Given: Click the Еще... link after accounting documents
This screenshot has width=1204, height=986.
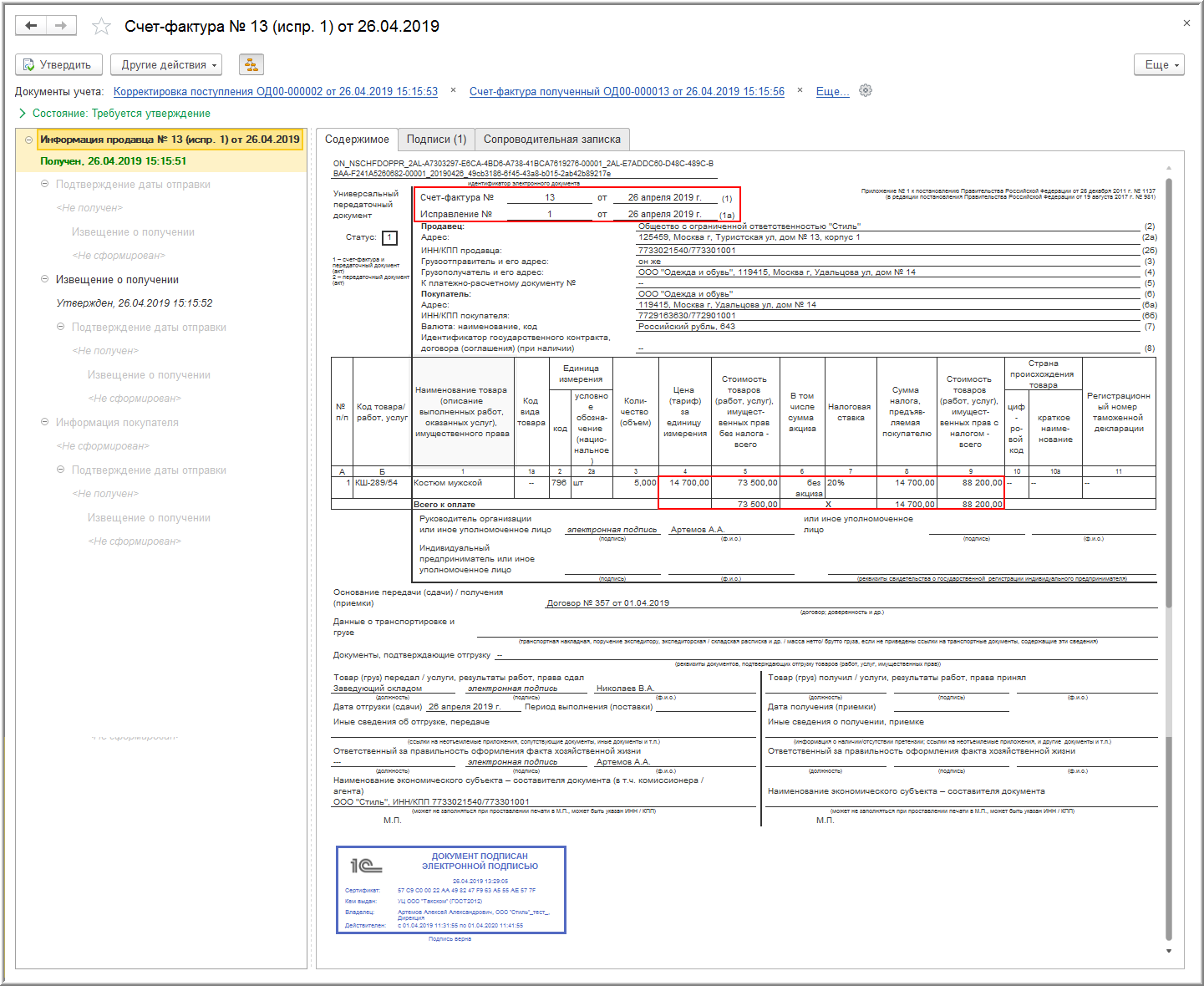Looking at the screenshot, I should [832, 91].
